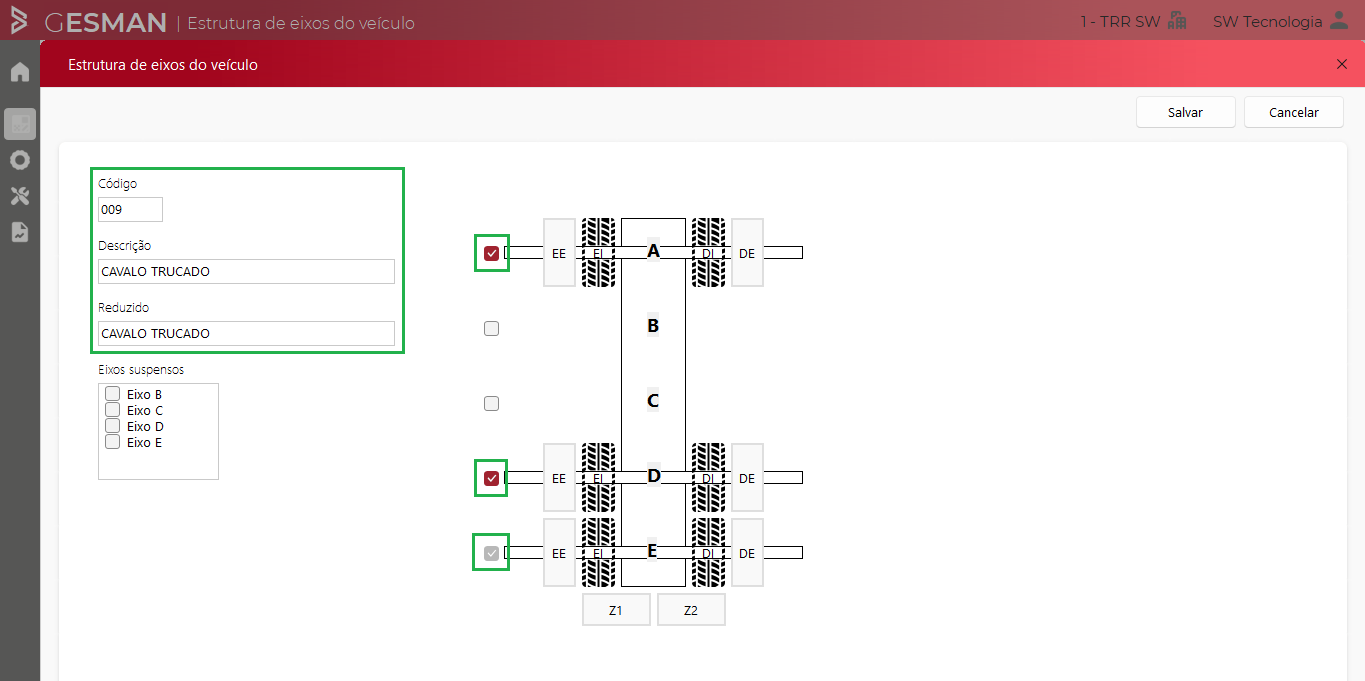This screenshot has height=681, width=1365.
Task: Click the tire/wheel icon in sidebar
Action: tap(19, 160)
